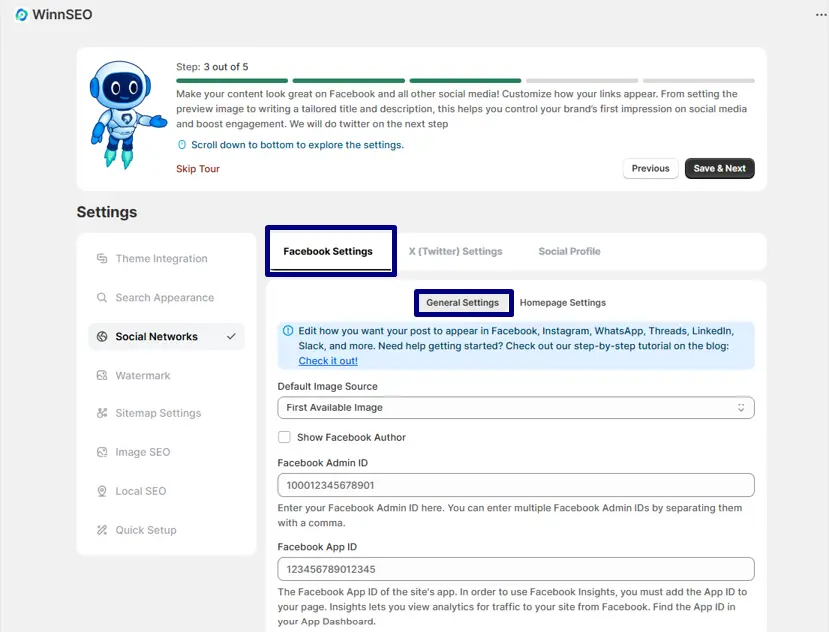Open the Default Image Source dropdown

(x=515, y=408)
